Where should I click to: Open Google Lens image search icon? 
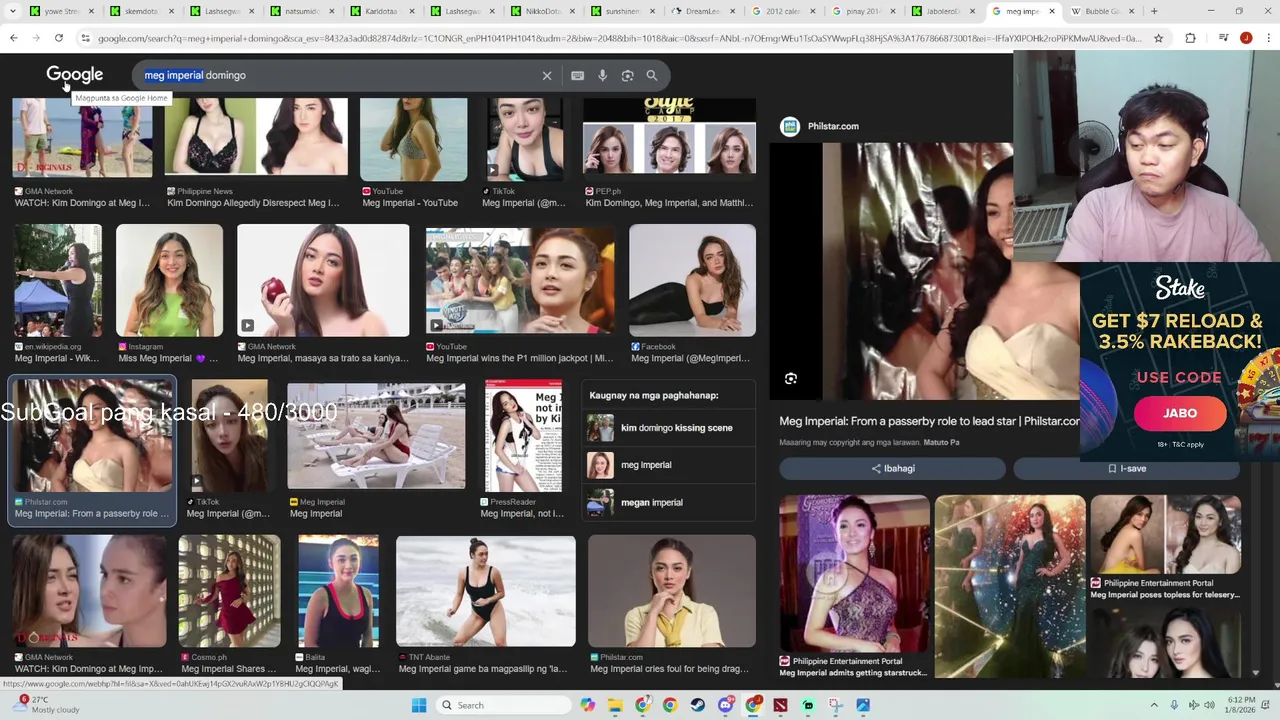627,76
